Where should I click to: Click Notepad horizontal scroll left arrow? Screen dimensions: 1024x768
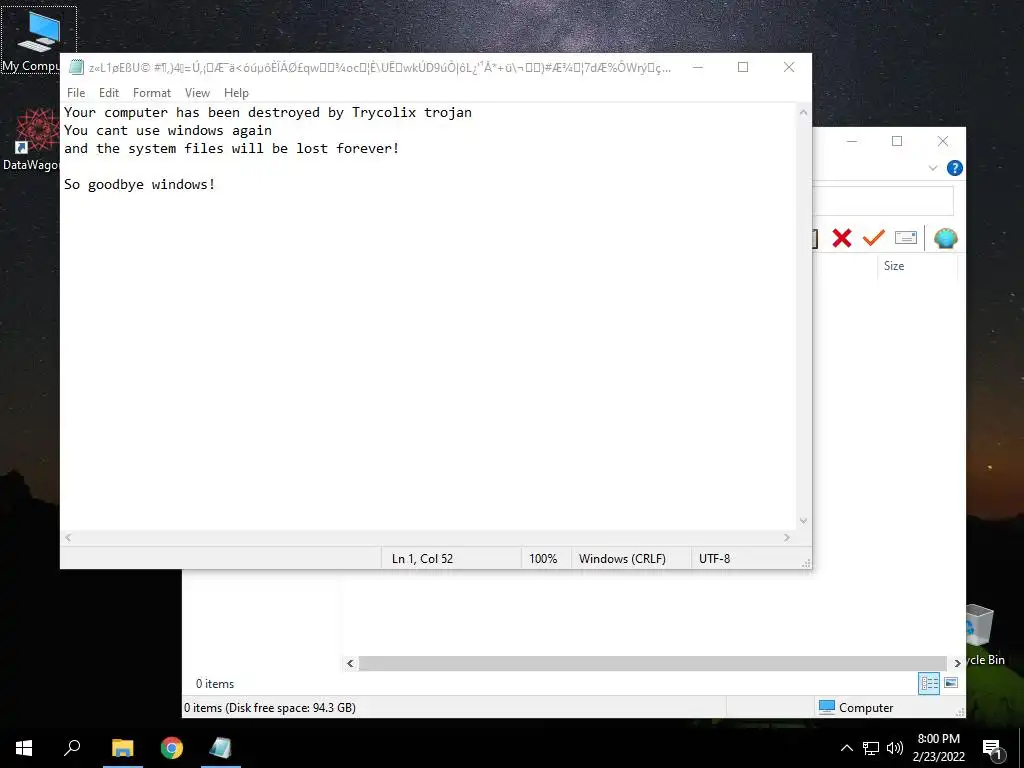click(69, 537)
